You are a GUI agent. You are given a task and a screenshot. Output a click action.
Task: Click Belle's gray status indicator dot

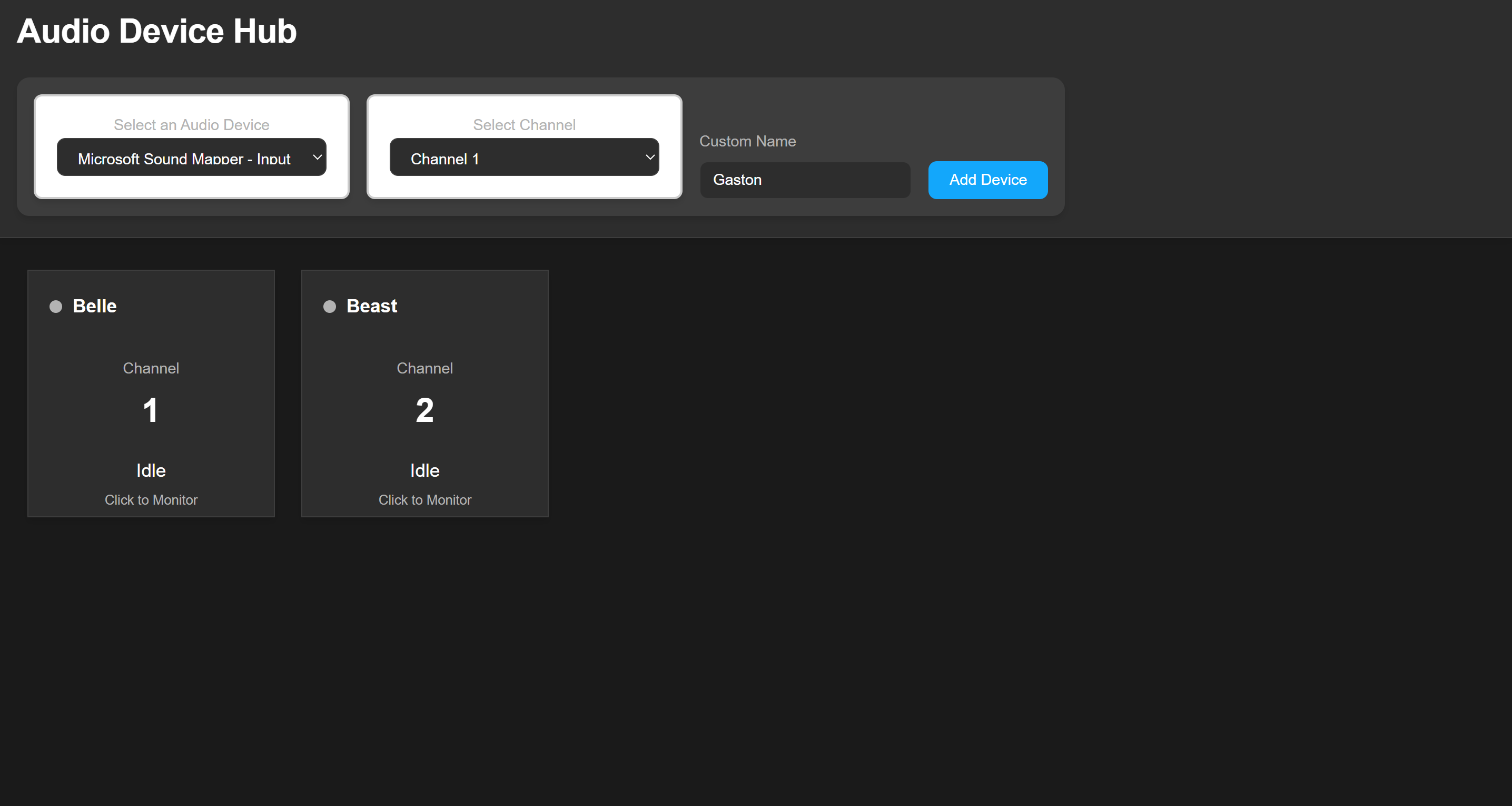56,307
